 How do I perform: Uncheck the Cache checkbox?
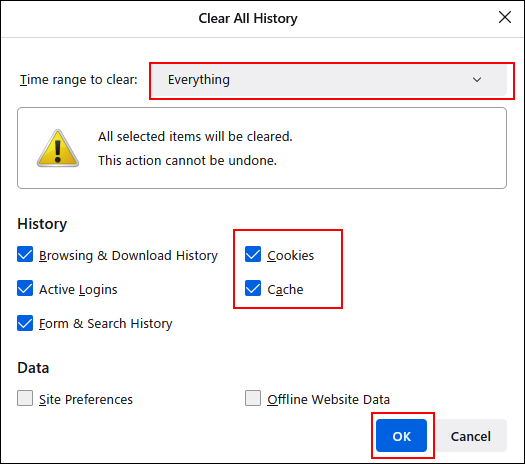point(253,289)
